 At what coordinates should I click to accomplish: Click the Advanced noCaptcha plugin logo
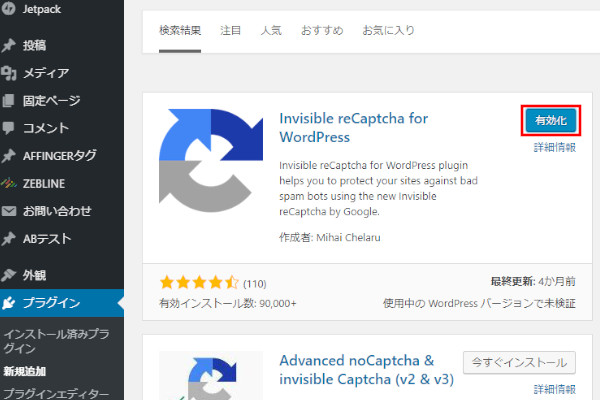click(211, 376)
